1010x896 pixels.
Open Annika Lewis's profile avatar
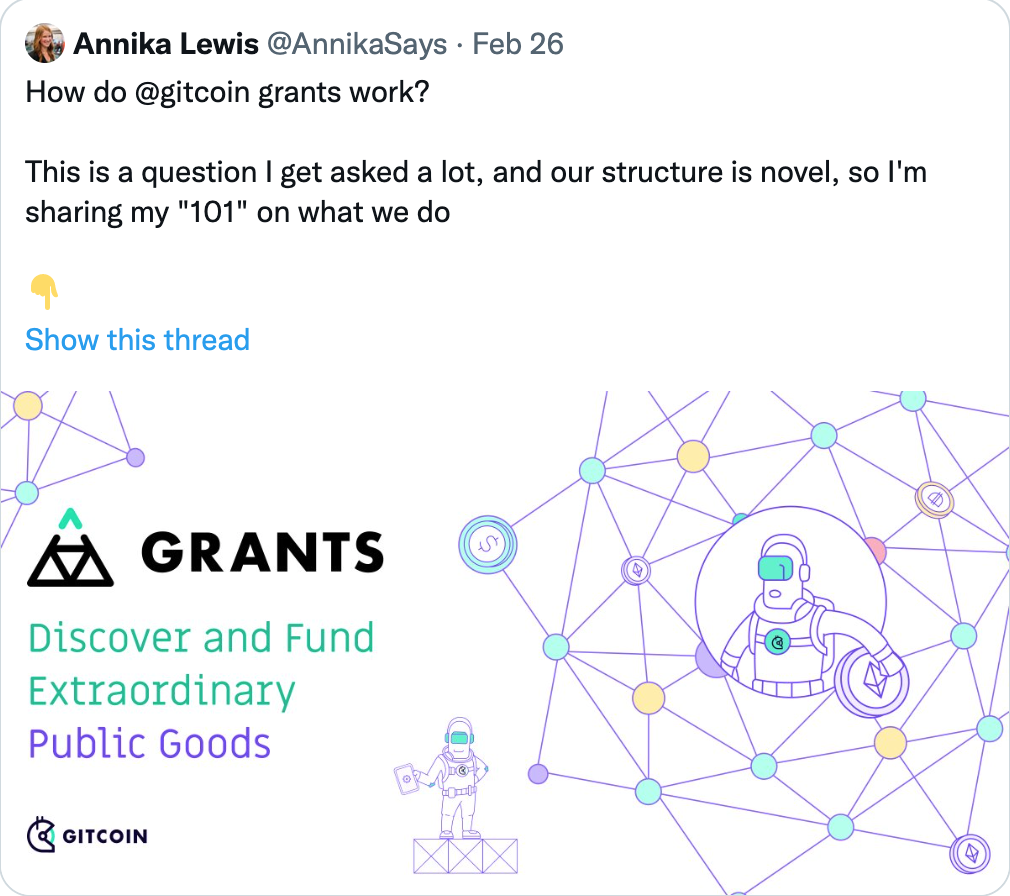click(x=44, y=44)
